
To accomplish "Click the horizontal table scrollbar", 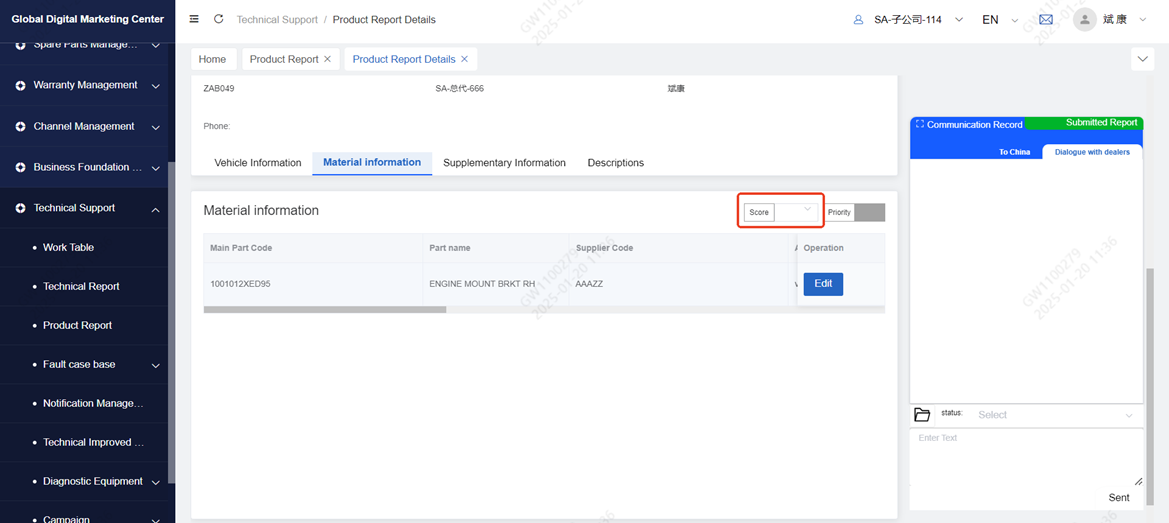I will (325, 310).
